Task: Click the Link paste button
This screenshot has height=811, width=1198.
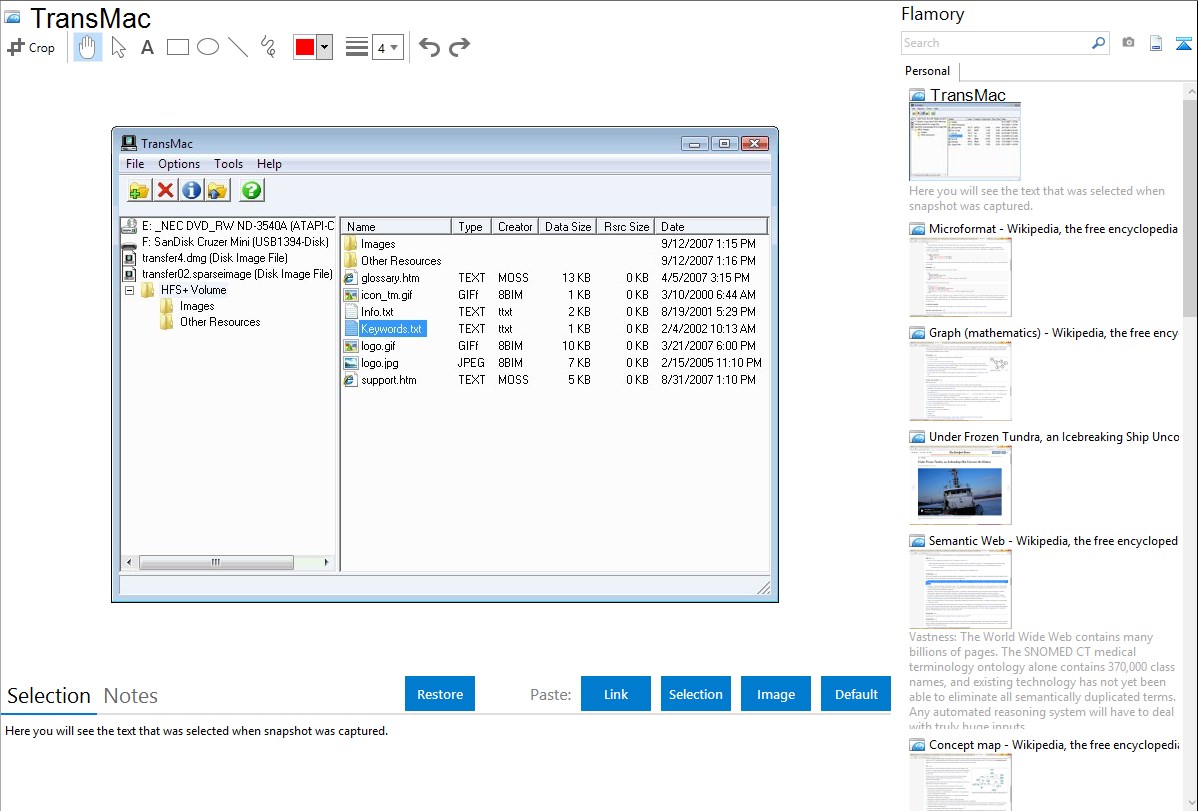Action: [x=616, y=694]
